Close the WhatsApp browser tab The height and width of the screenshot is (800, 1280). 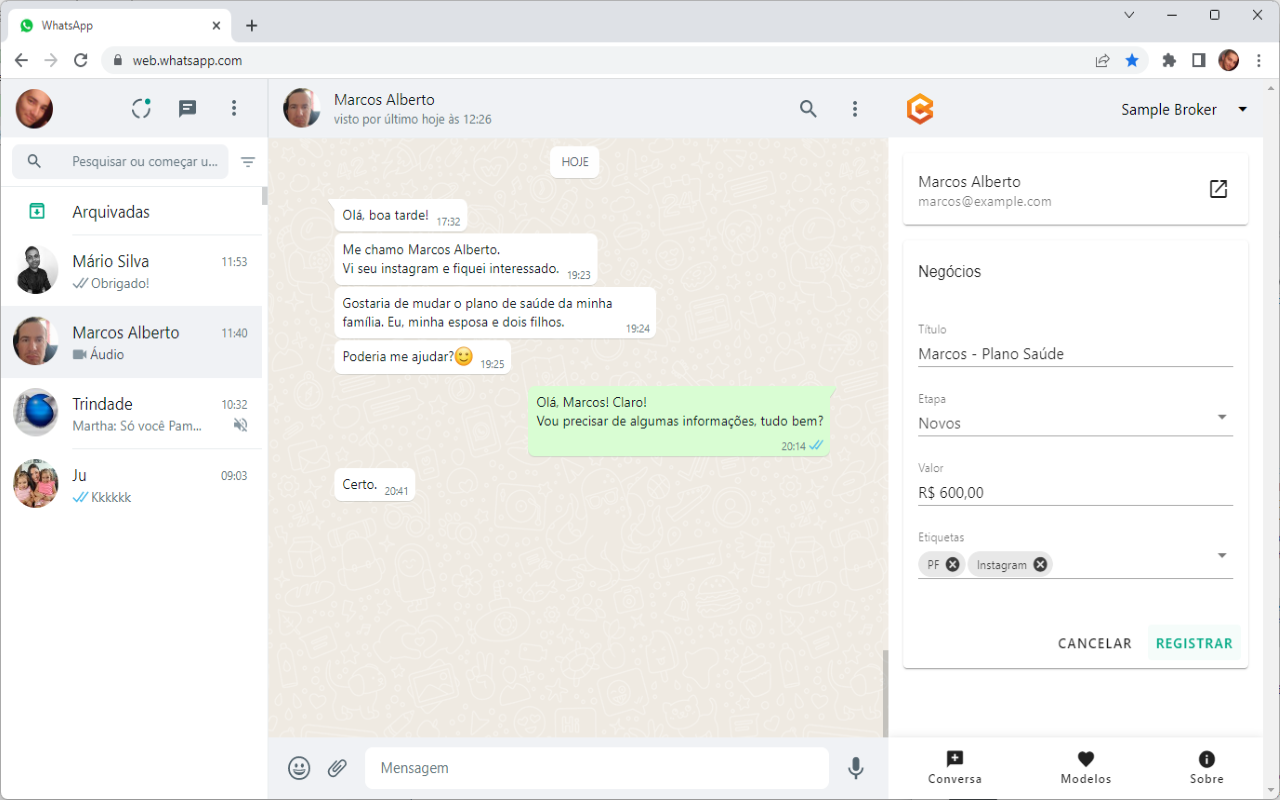click(x=215, y=26)
